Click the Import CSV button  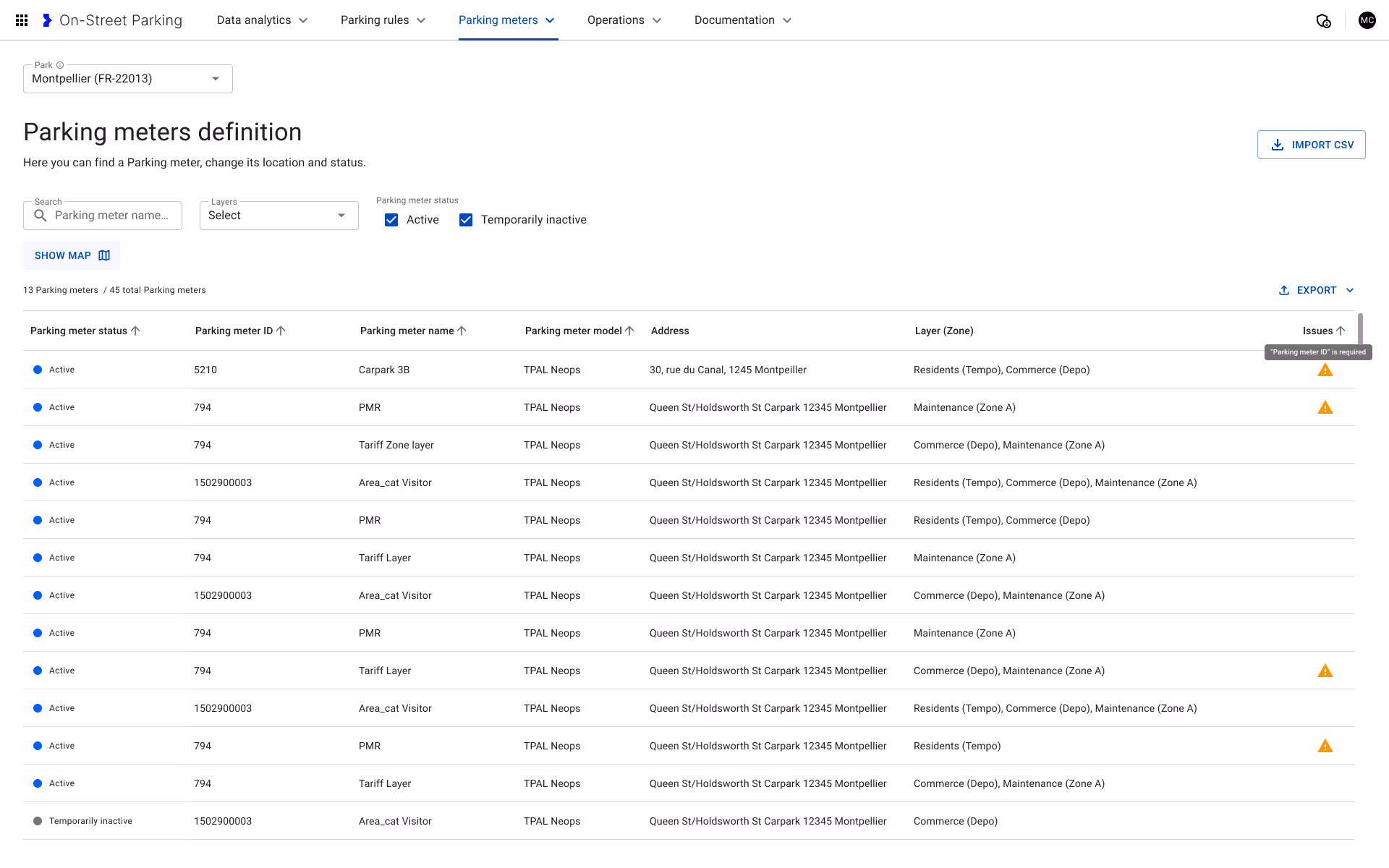[1311, 145]
